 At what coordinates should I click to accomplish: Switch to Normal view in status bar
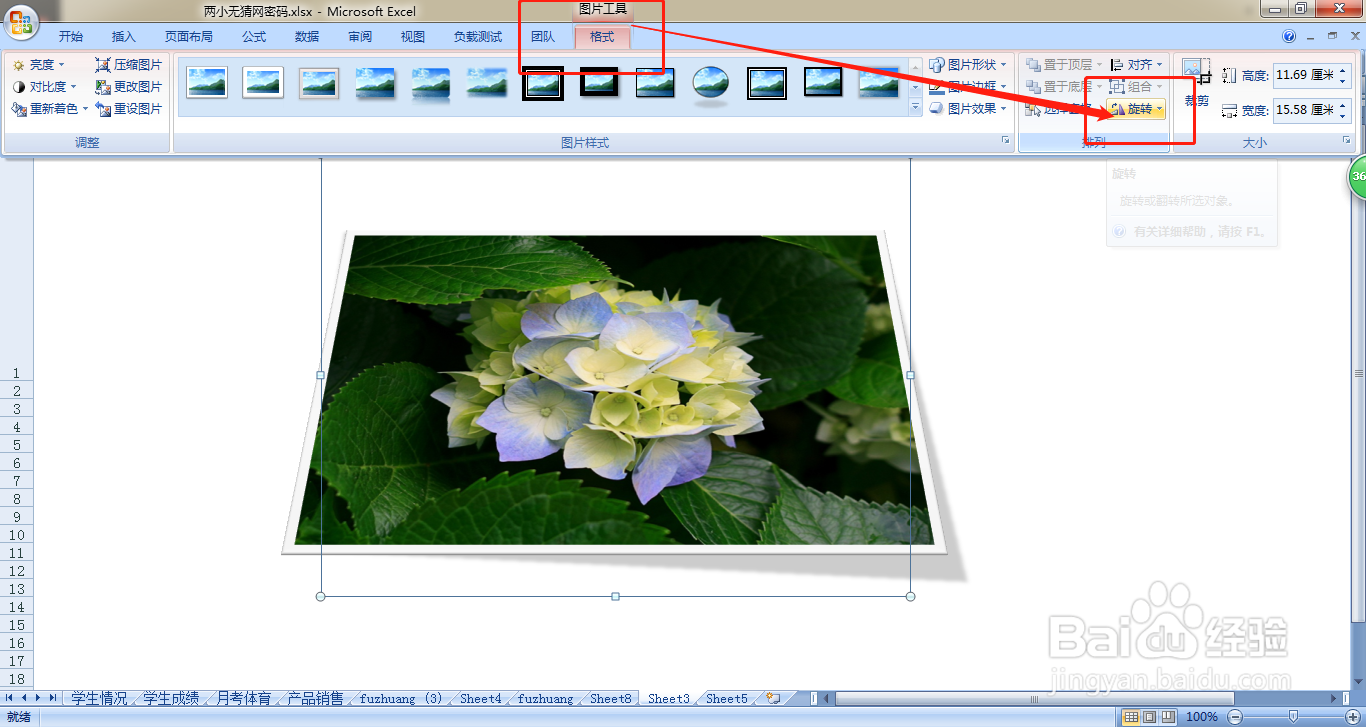pos(1131,717)
